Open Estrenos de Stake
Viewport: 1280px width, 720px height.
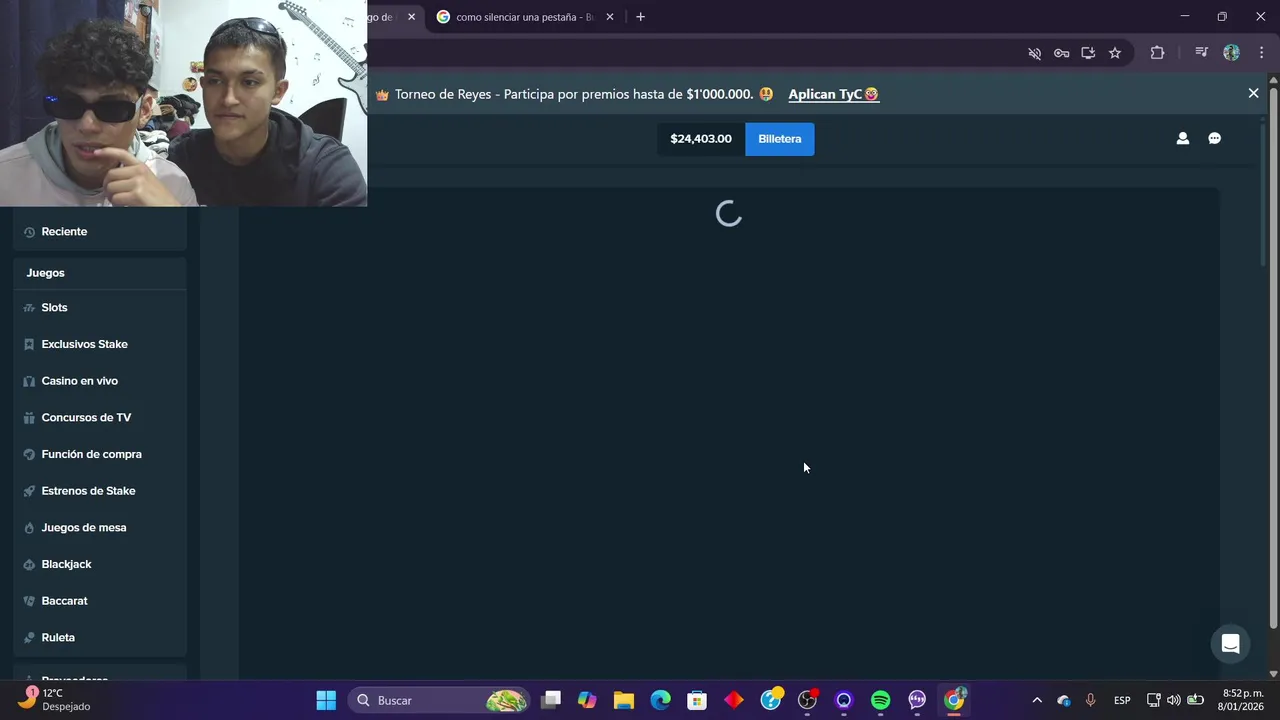(x=100, y=491)
